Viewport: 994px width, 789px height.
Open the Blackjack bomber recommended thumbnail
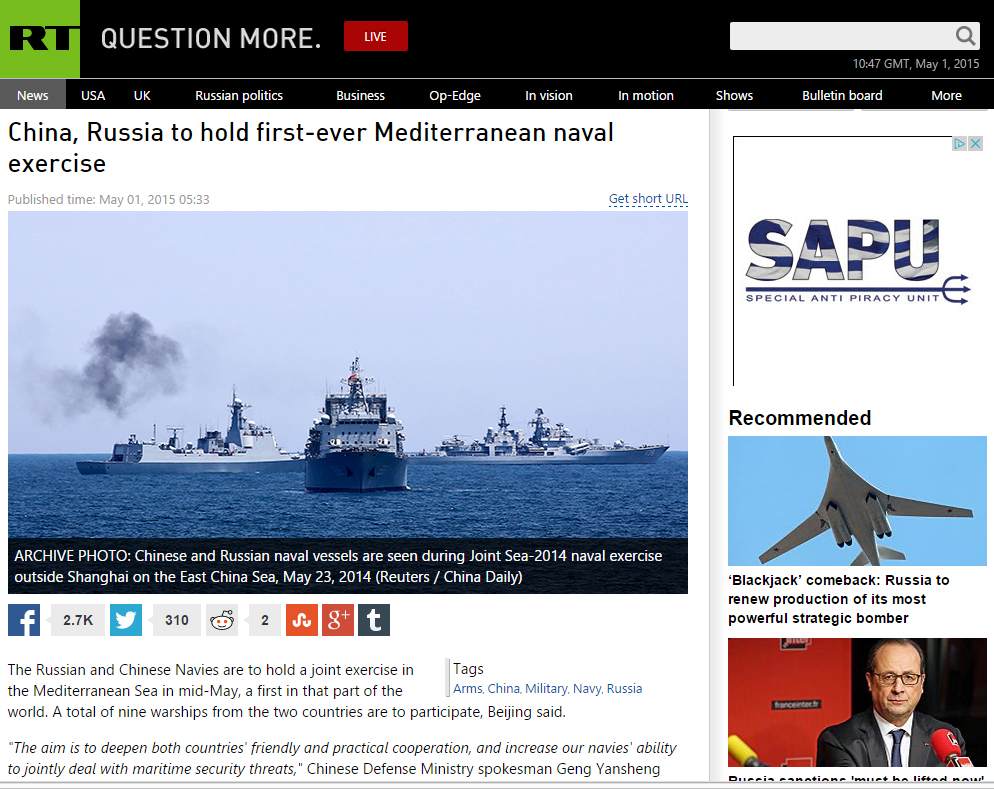point(857,501)
